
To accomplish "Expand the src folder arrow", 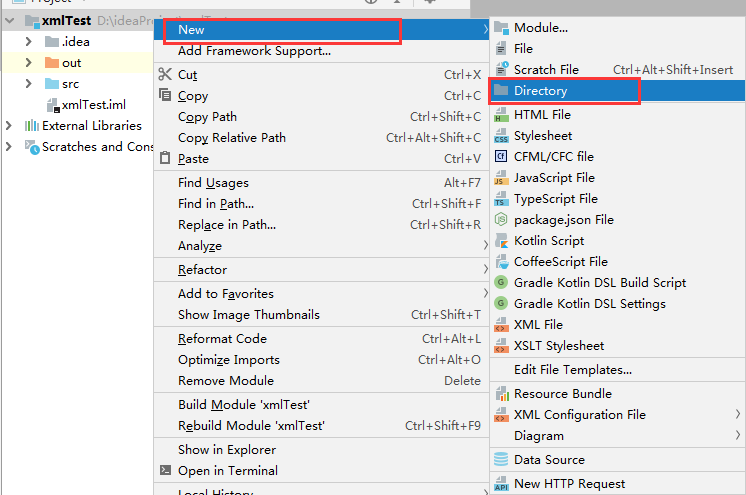I will 31,84.
